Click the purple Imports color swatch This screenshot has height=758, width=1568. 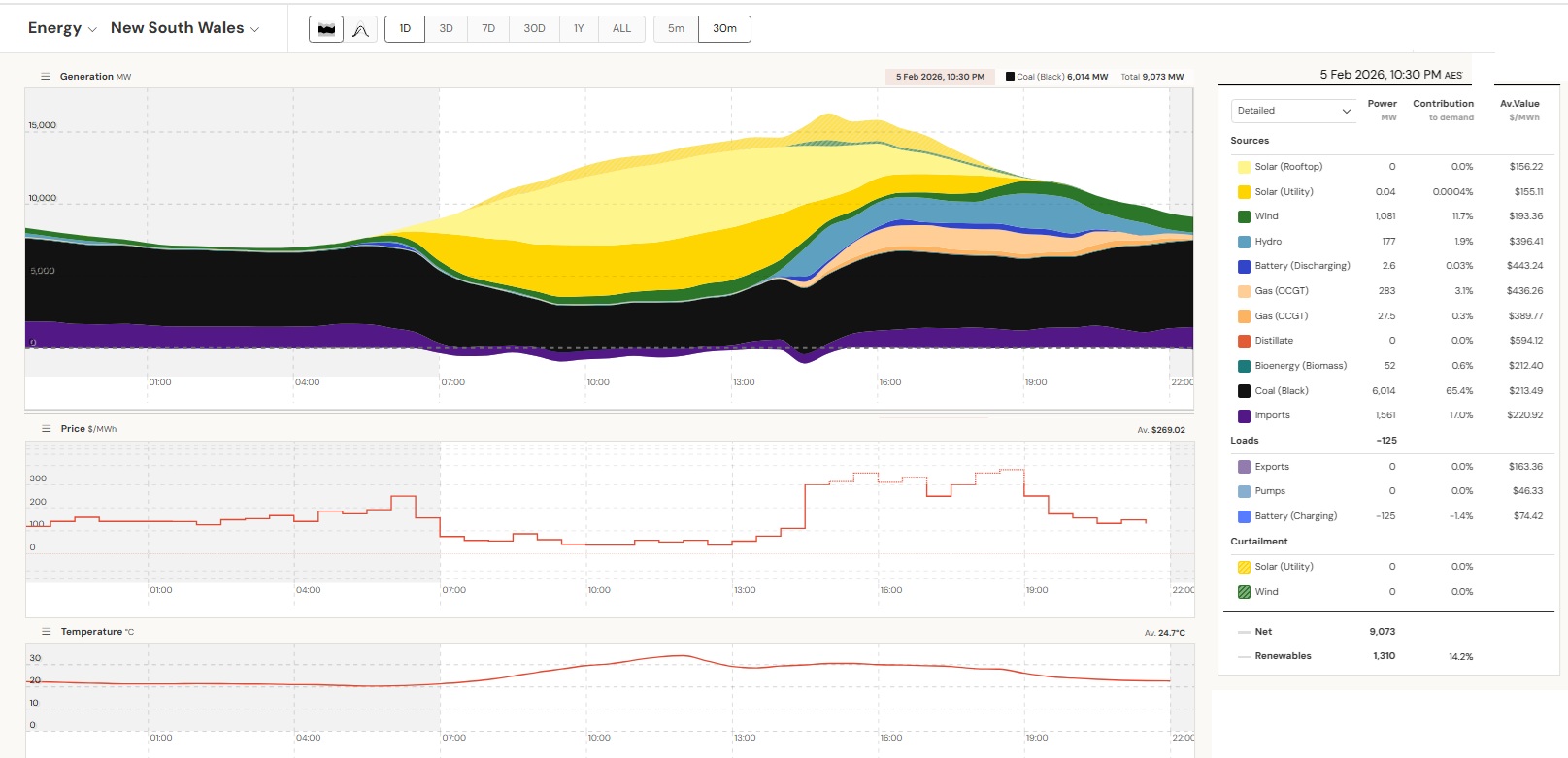click(1244, 416)
